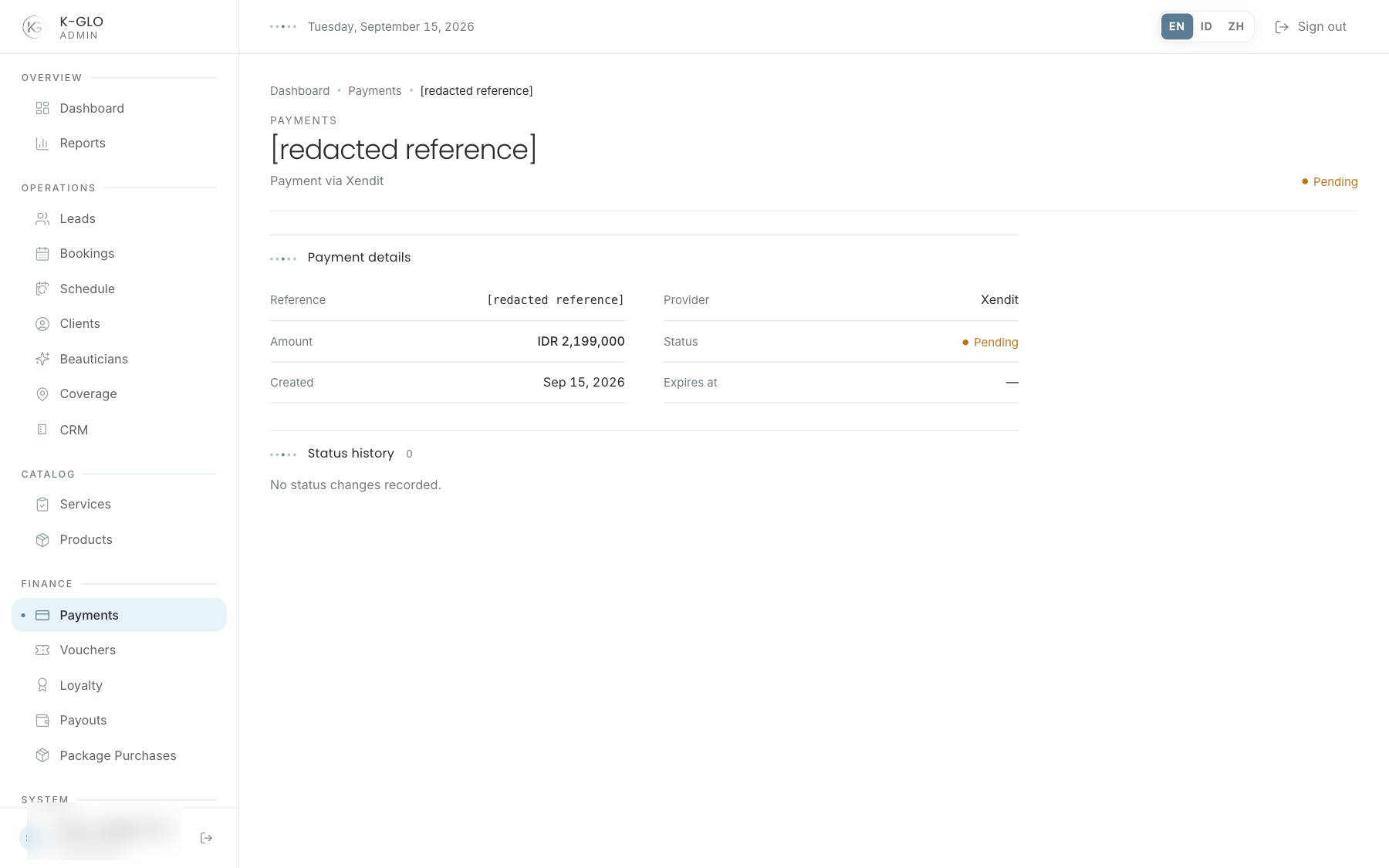Click the Services clipboard icon
This screenshot has height=868, width=1389.
click(42, 505)
